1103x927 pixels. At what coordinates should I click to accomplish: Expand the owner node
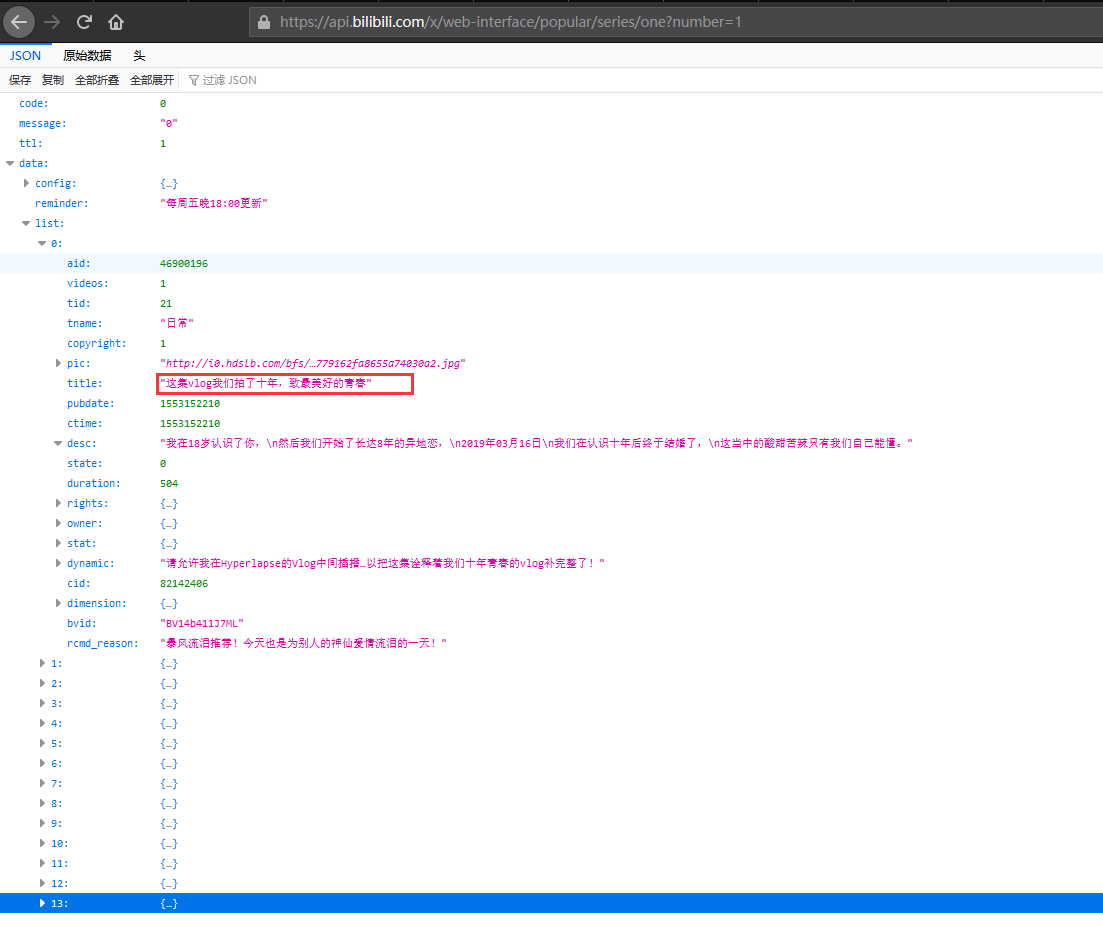[x=58, y=523]
